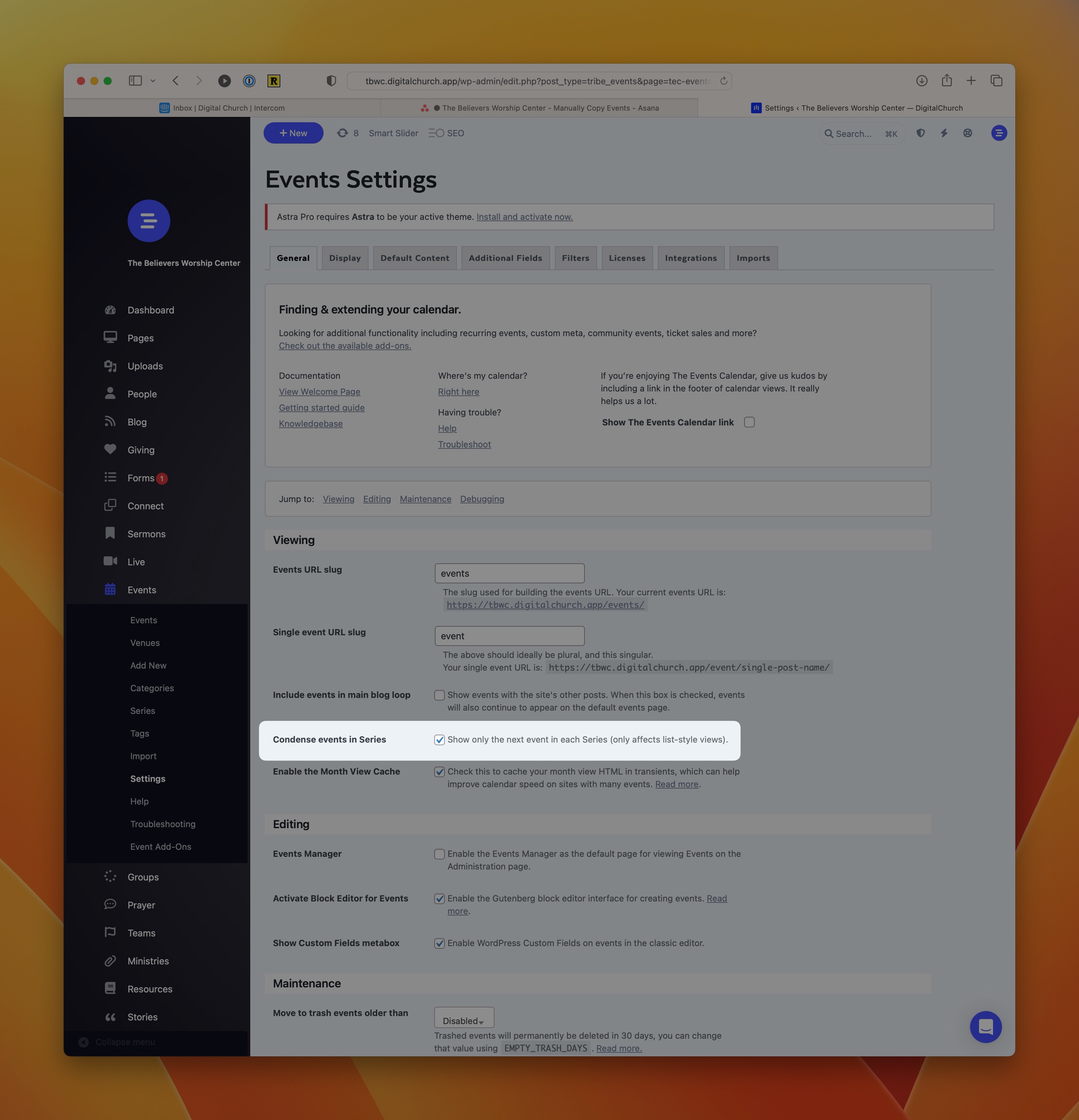Open the Additional Fields tab
The width and height of the screenshot is (1079, 1120).
point(505,258)
